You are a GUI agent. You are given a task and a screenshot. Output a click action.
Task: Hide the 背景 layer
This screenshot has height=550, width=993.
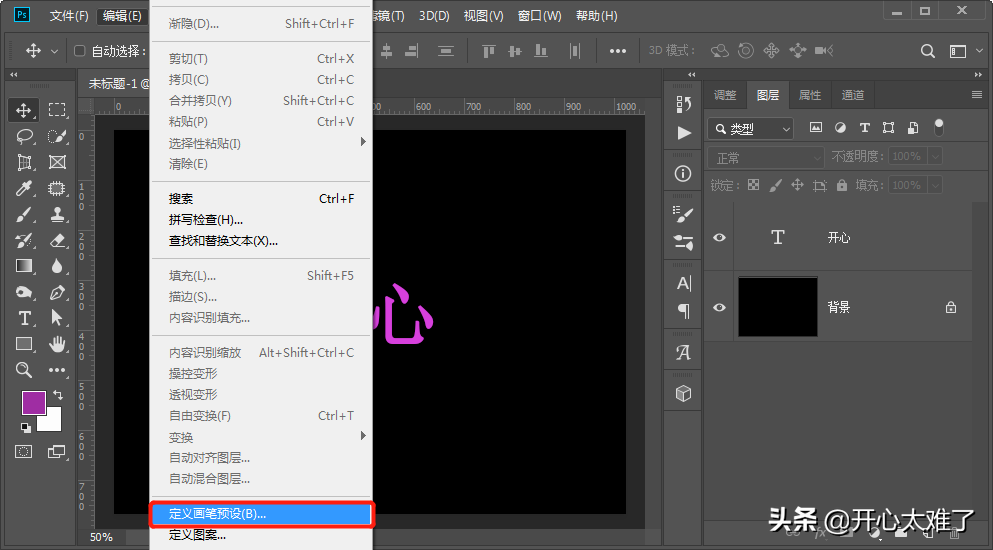[719, 307]
